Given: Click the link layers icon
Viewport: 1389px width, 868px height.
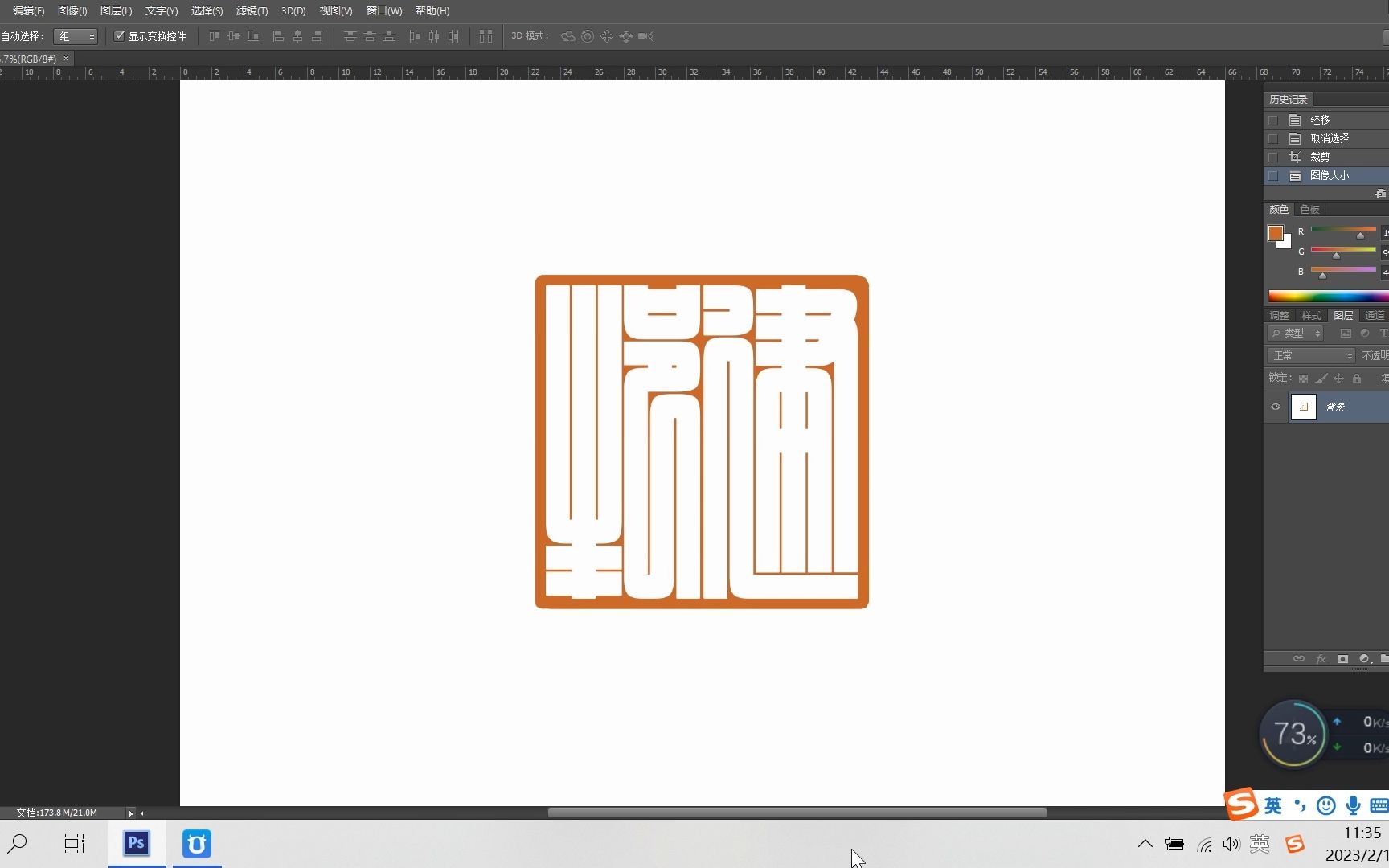Looking at the screenshot, I should tap(1299, 658).
